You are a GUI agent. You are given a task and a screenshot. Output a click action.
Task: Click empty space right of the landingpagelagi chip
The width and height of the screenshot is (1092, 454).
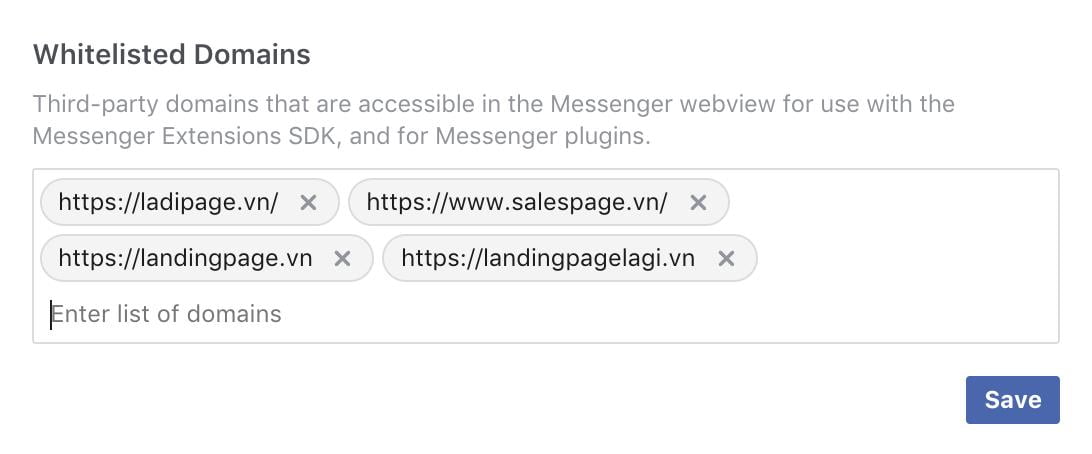pyautogui.click(x=900, y=259)
